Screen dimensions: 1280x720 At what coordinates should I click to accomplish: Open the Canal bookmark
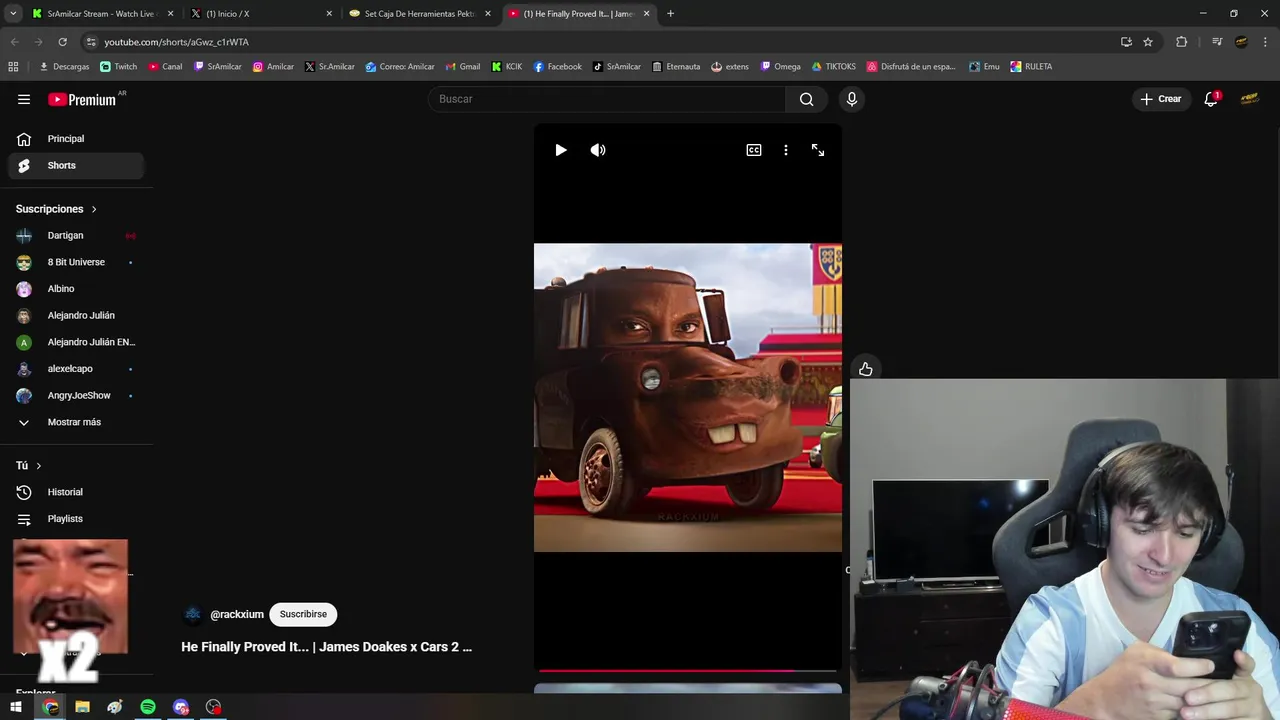pos(166,67)
